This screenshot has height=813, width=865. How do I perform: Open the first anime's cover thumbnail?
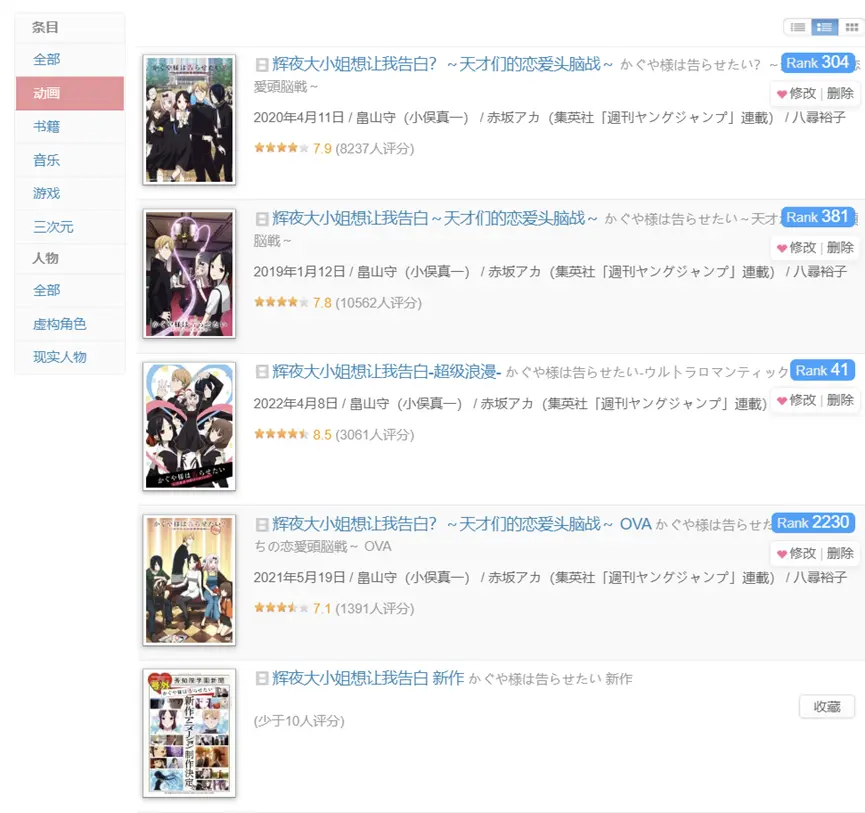click(189, 120)
